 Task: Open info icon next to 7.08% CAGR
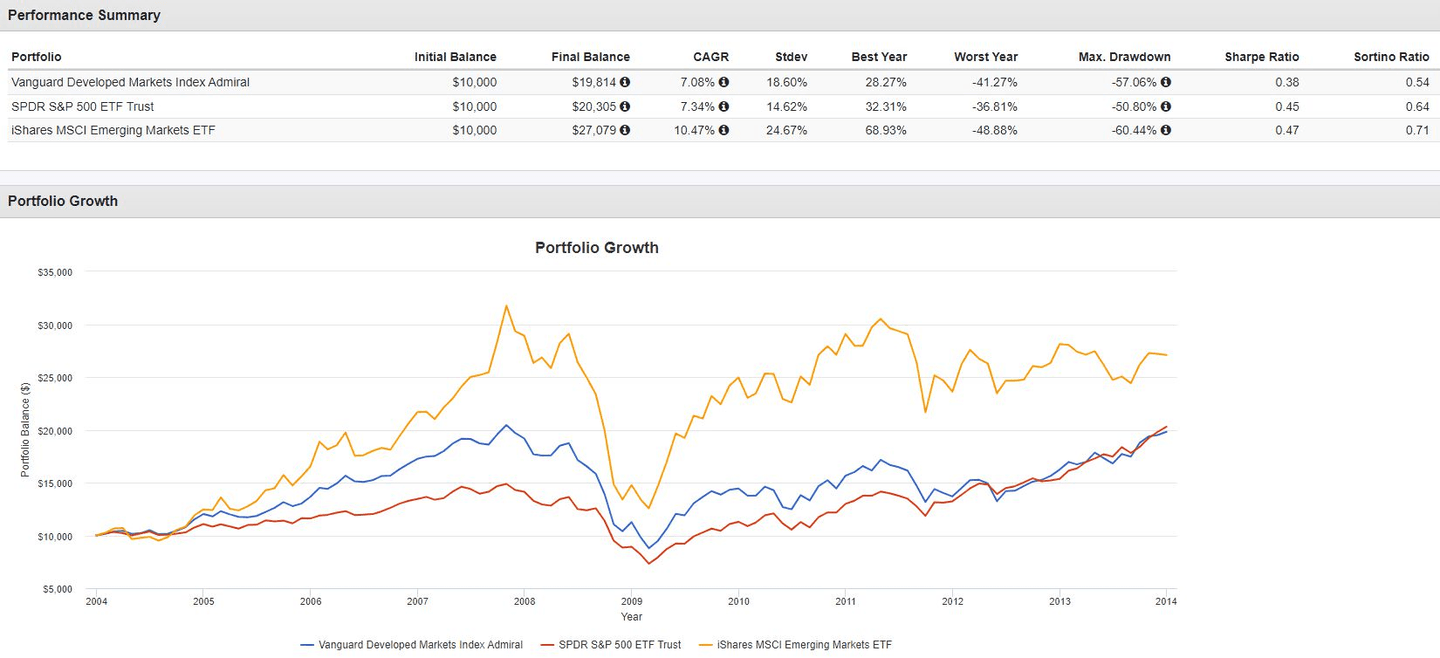724,83
